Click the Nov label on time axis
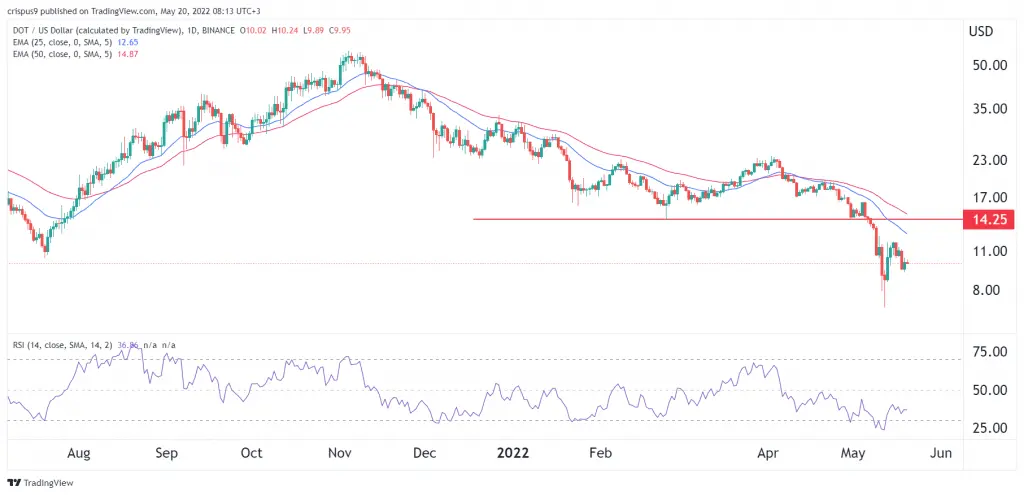Viewport: 1024px width, 495px height. tap(342, 454)
